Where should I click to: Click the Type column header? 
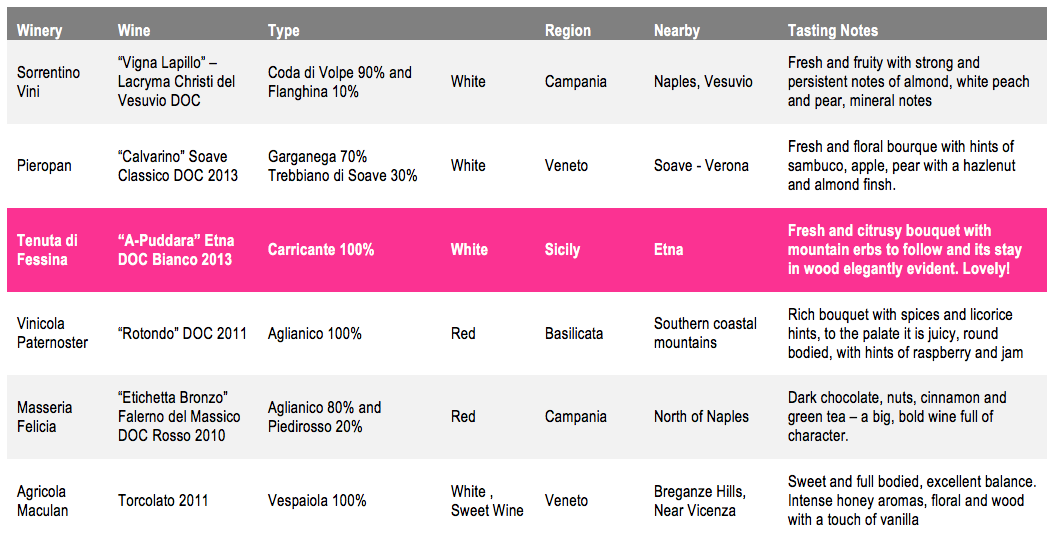(x=283, y=31)
